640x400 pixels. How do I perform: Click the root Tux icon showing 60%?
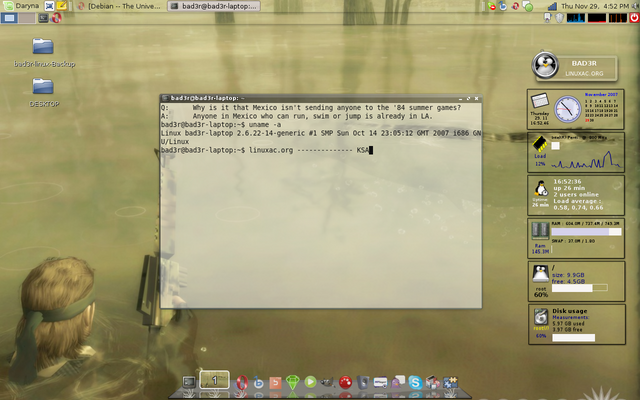[541, 274]
